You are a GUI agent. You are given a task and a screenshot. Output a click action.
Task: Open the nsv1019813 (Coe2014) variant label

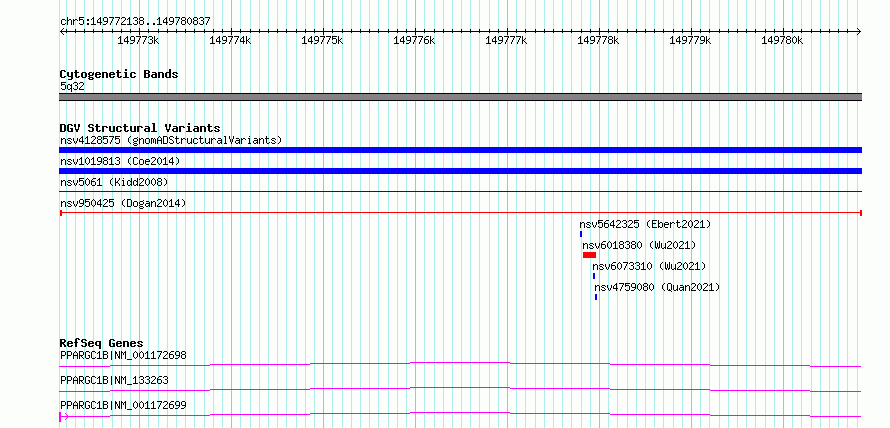pyautogui.click(x=120, y=161)
